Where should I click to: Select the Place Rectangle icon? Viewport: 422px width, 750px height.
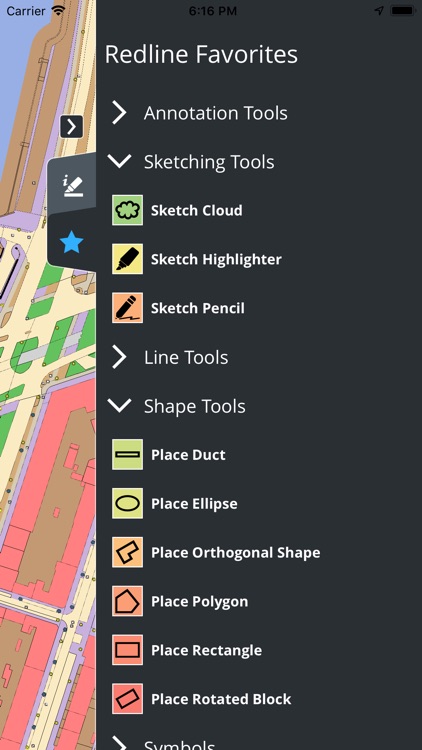tap(127, 650)
